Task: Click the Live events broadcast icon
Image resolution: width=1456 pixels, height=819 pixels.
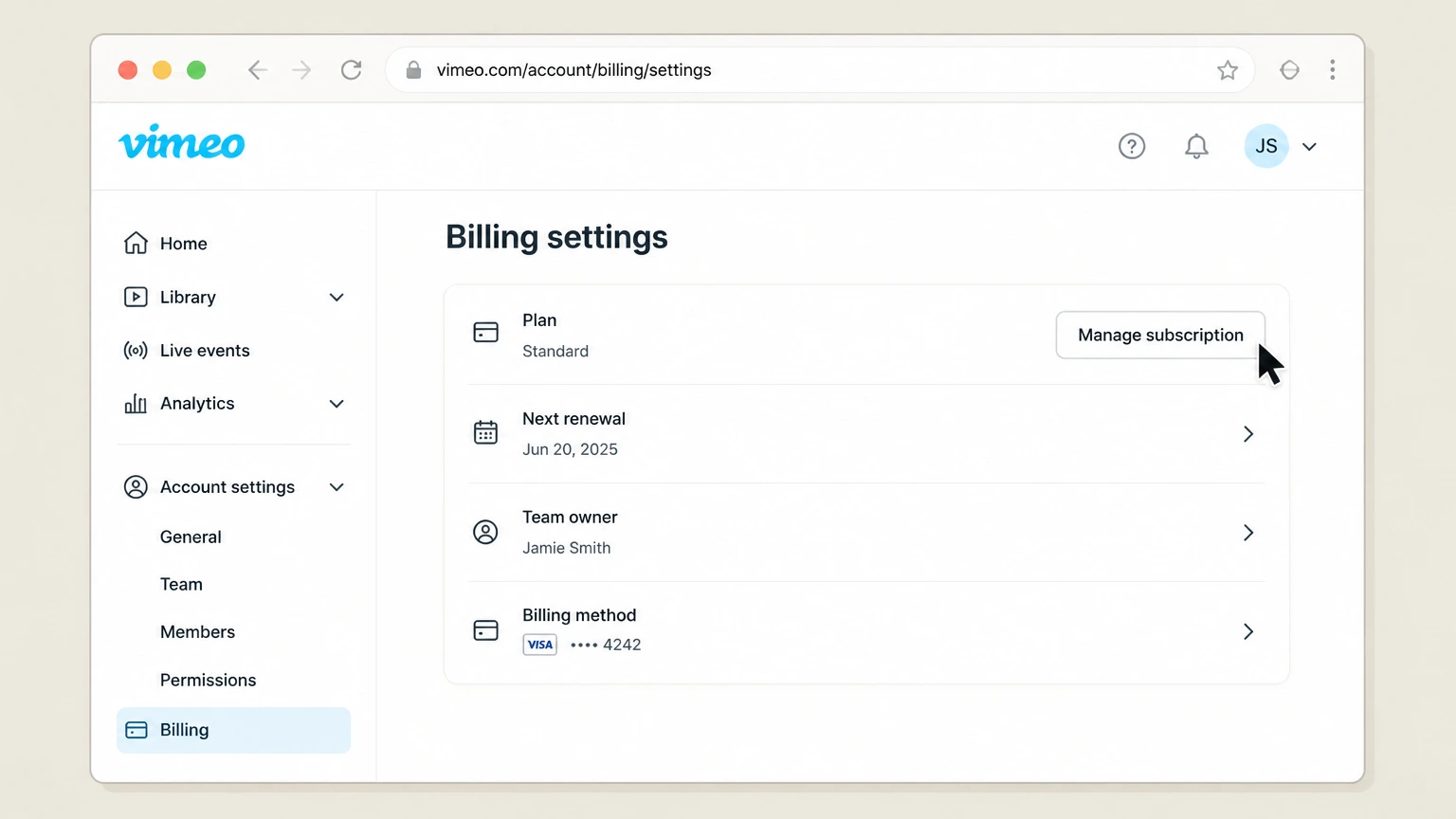Action: [136, 351]
